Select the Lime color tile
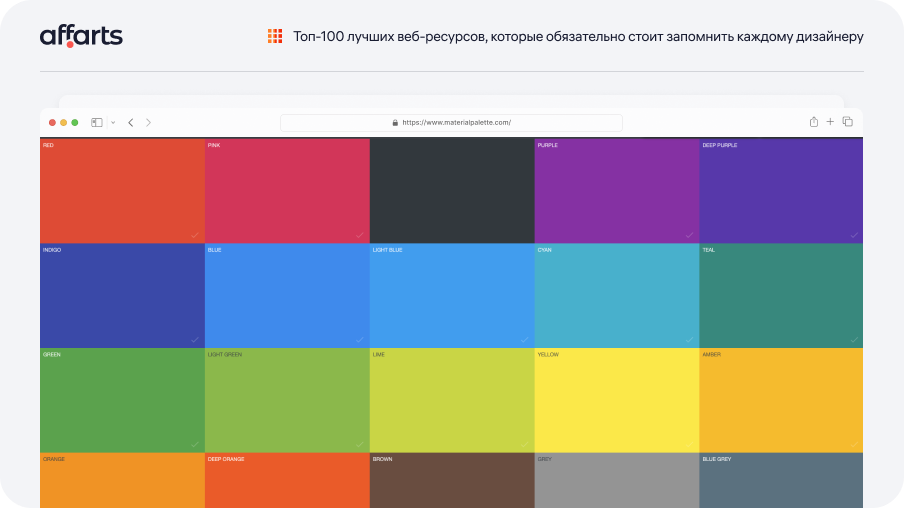This screenshot has height=508, width=904. (452, 400)
